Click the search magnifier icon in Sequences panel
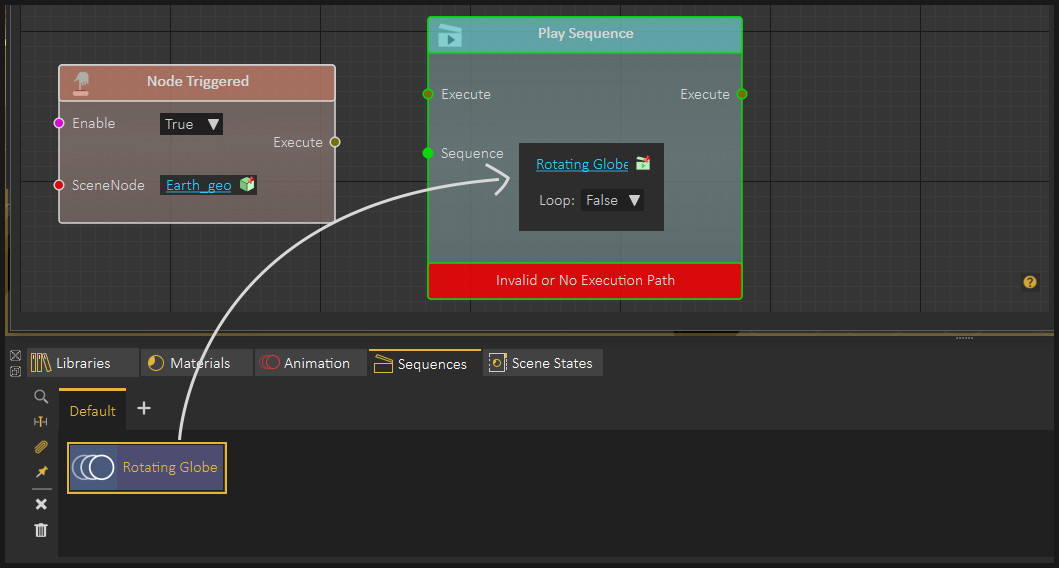Screen dimensions: 1059x568 tap(41, 396)
